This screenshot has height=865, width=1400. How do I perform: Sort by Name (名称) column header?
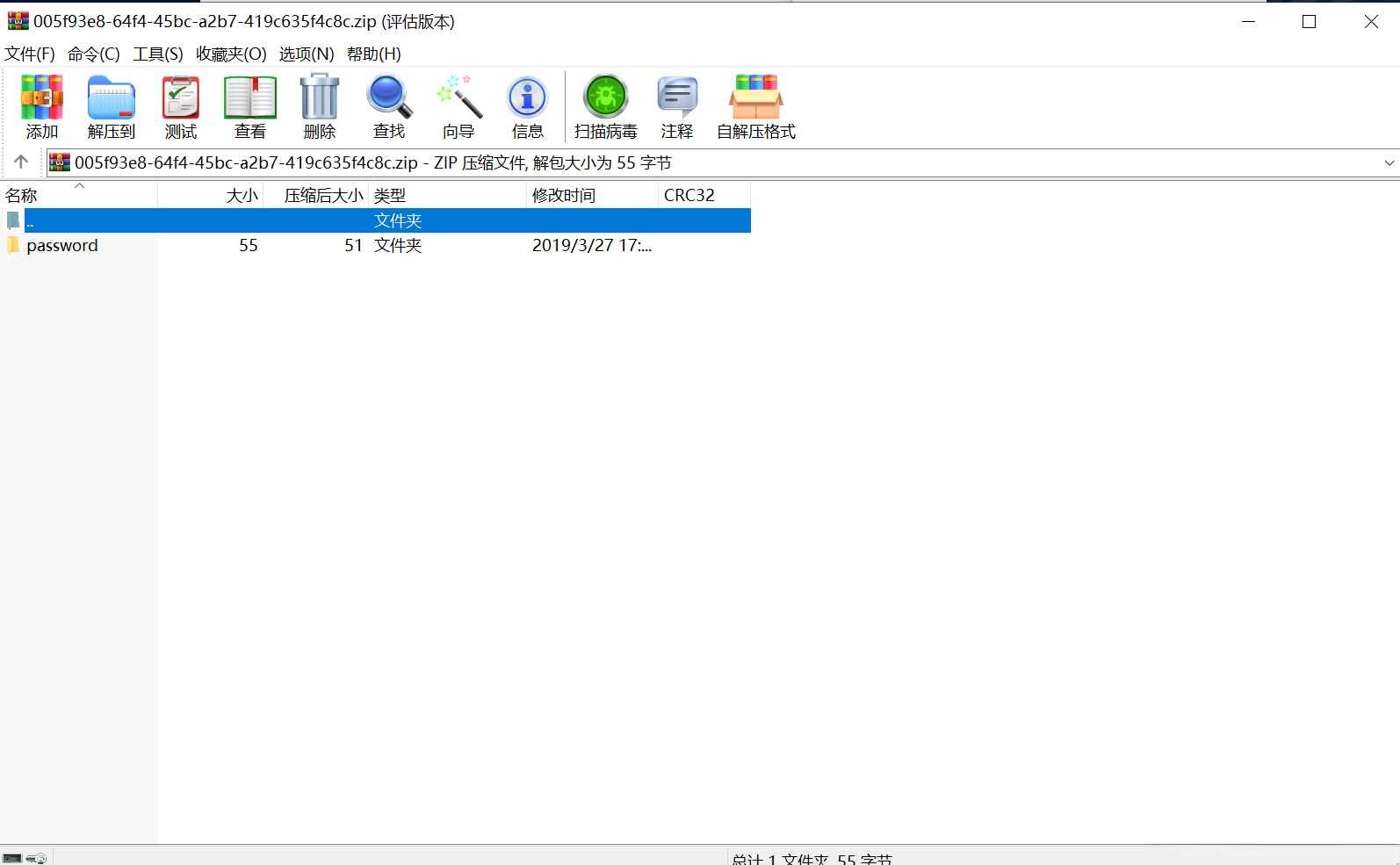[x=79, y=195]
